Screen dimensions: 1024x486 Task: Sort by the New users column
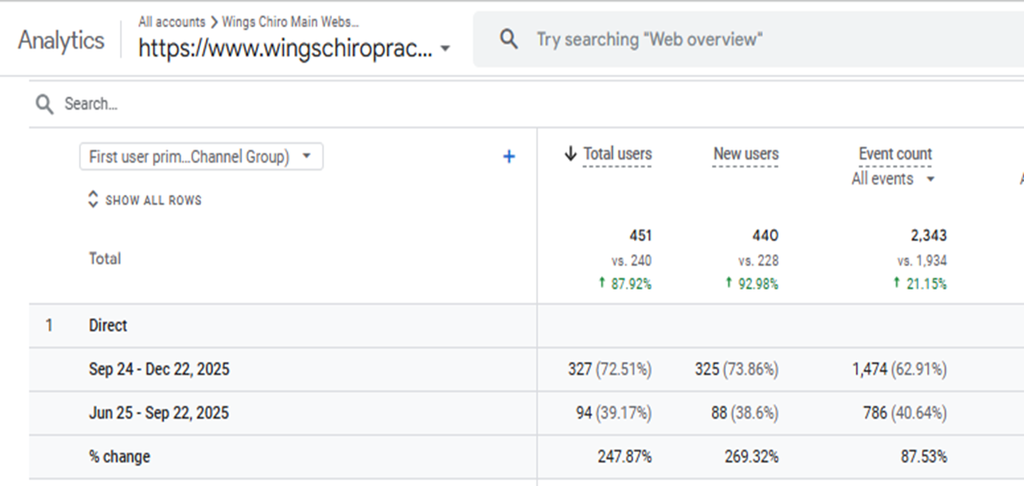pos(746,154)
